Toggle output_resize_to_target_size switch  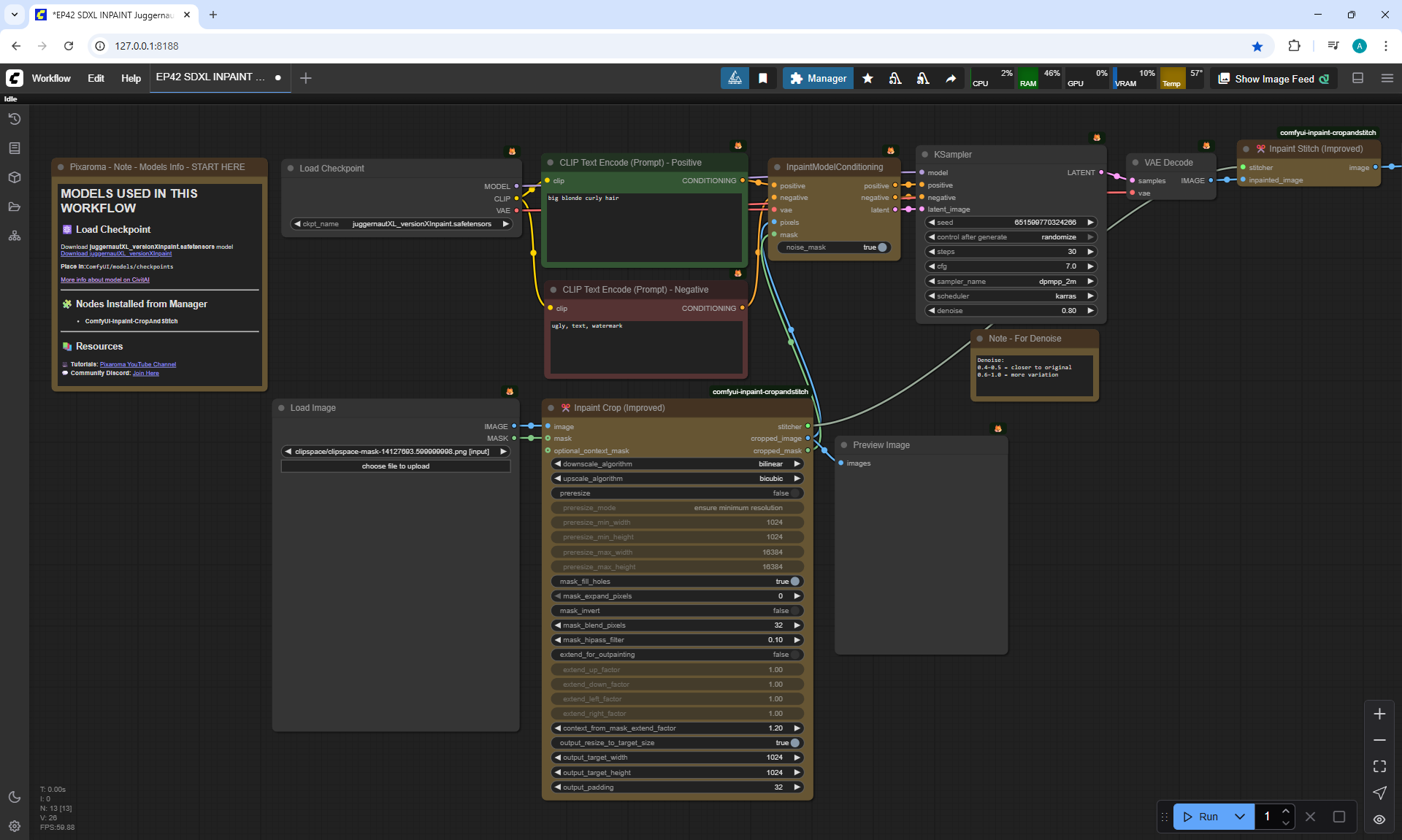[794, 743]
